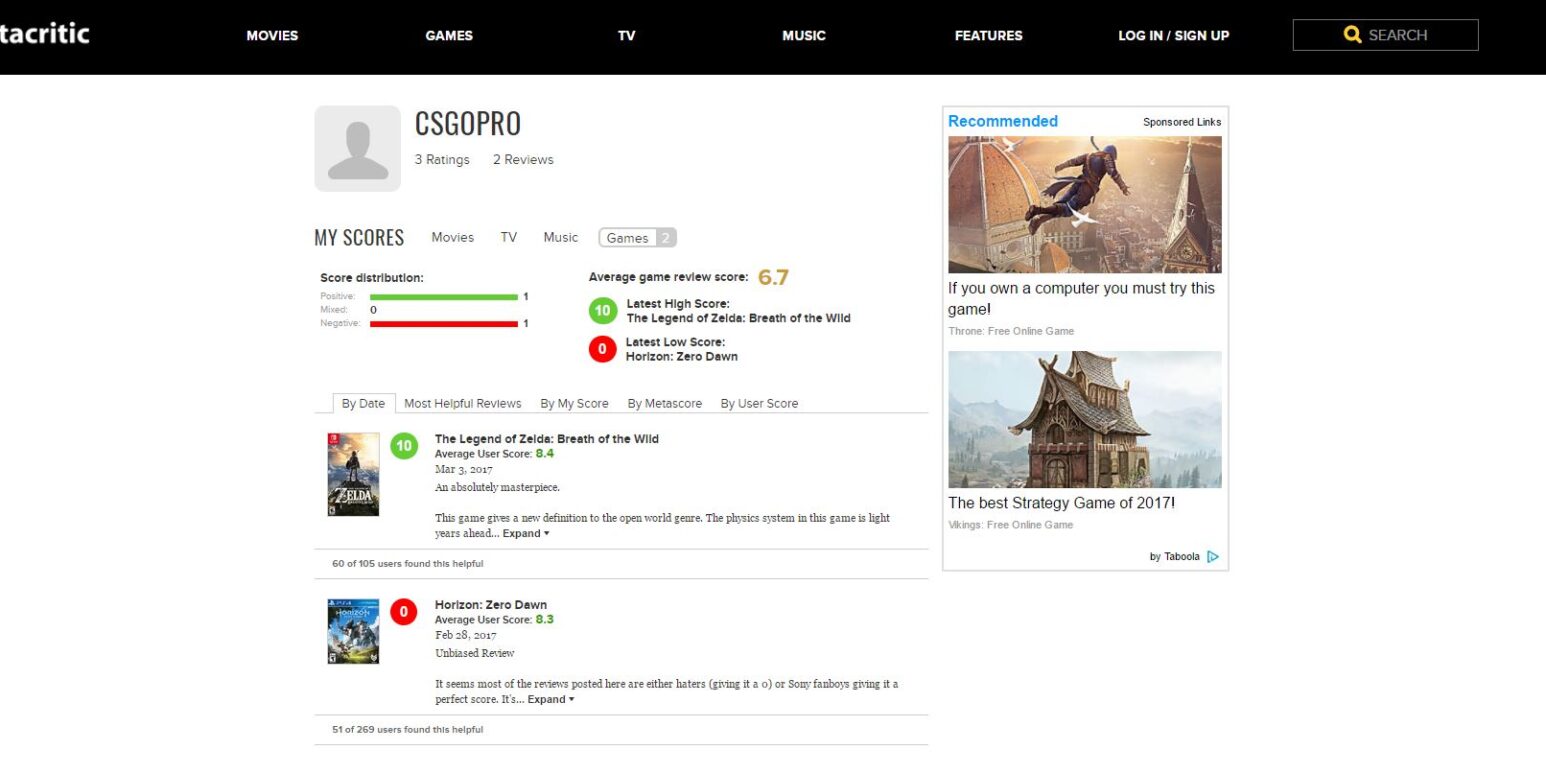The width and height of the screenshot is (1546, 773).
Task: Open the Games navigation menu
Action: 449,36
